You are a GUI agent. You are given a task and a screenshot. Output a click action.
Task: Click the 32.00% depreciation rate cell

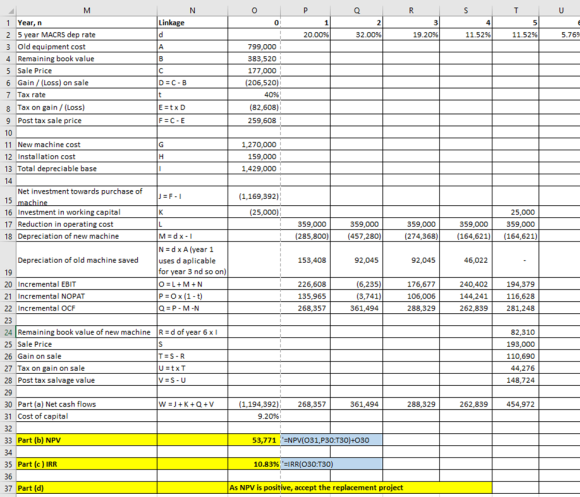coord(357,35)
